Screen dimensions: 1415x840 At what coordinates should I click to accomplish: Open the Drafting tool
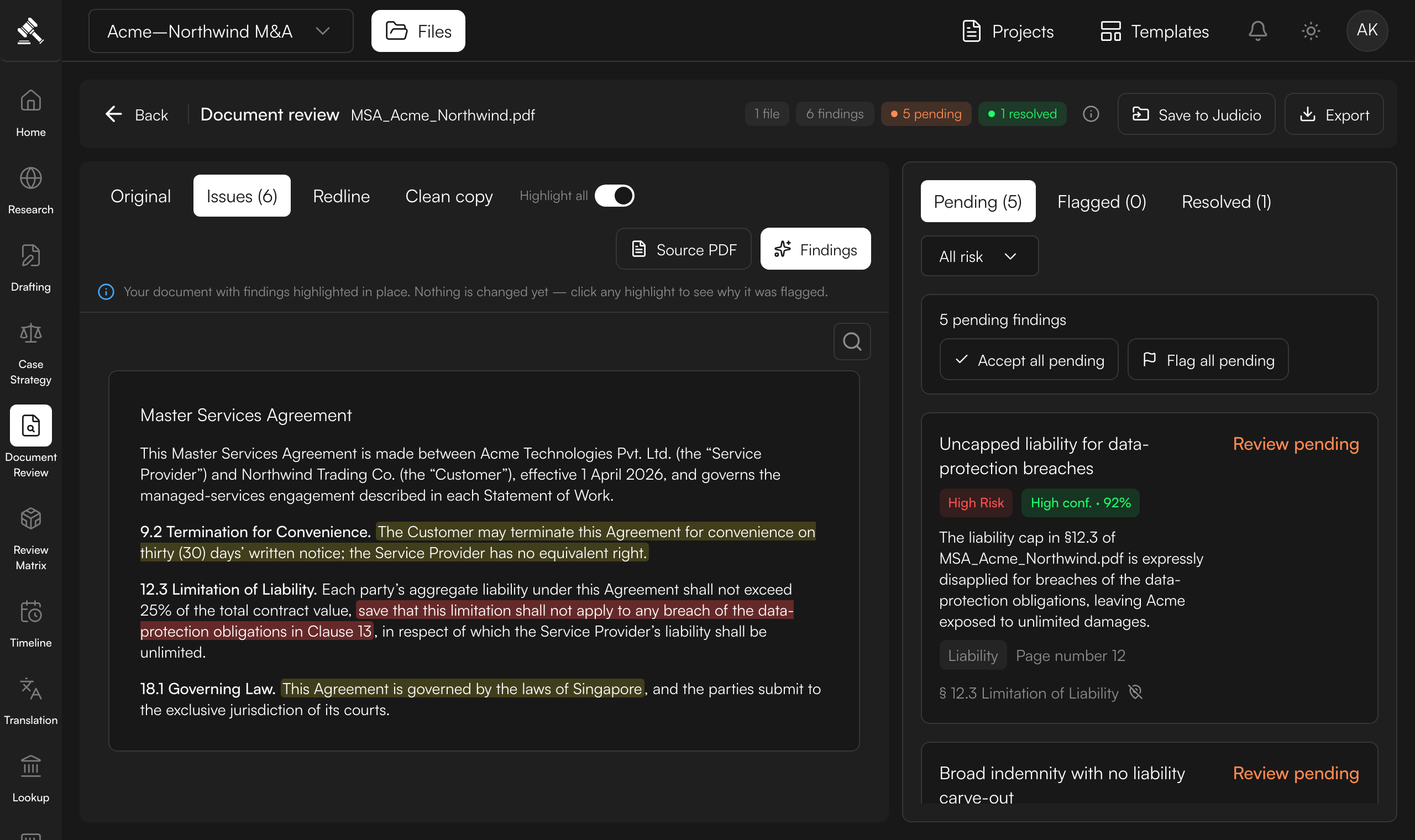pos(30,268)
